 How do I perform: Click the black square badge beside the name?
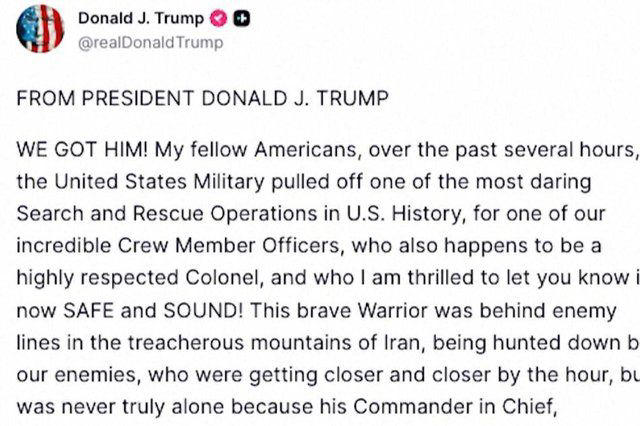(243, 19)
